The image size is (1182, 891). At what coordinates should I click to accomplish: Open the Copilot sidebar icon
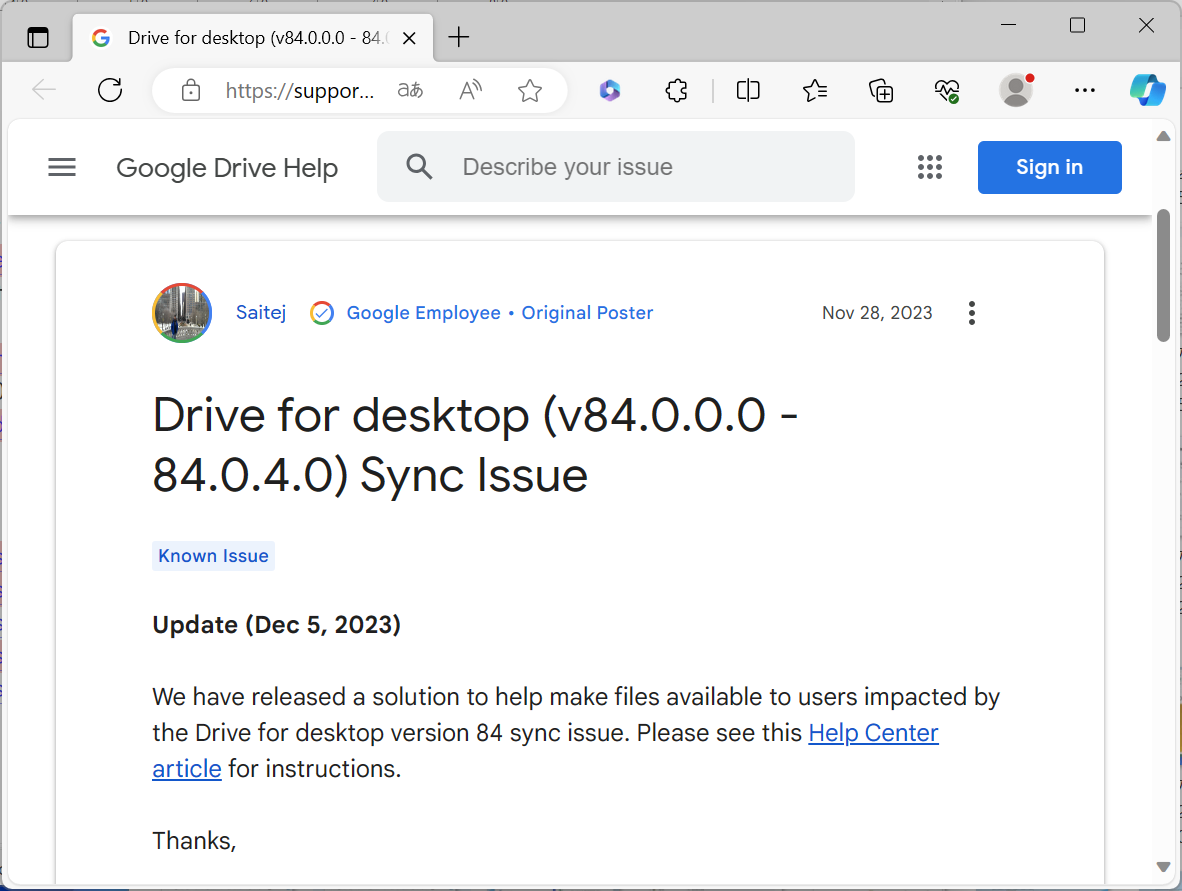1147,91
